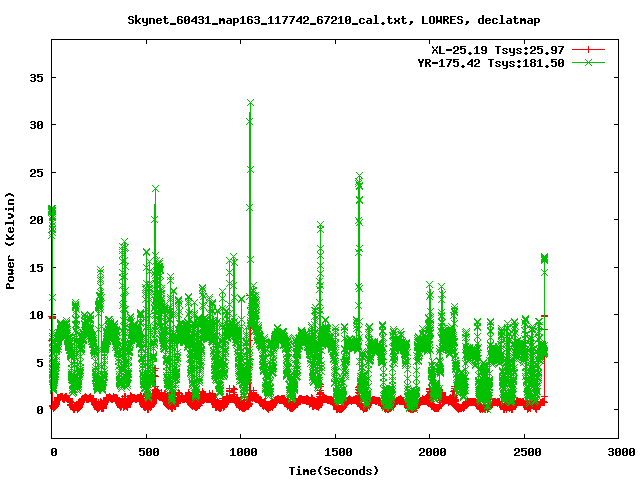Viewport: 640px width, 480px height.
Task: Click x-axis tick label 1500
Action: [338, 452]
